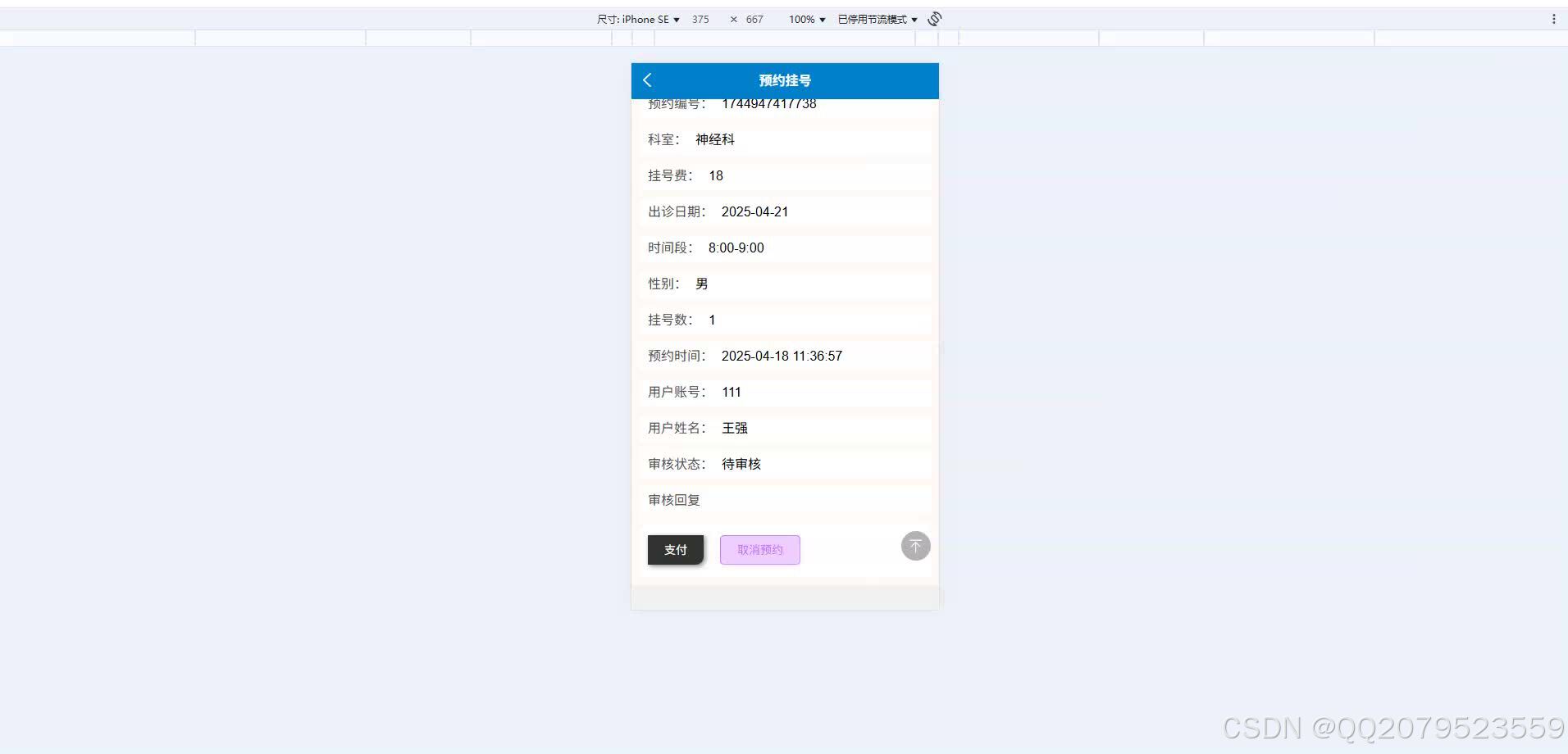Select time slot 8:00-9:00

[x=736, y=248]
